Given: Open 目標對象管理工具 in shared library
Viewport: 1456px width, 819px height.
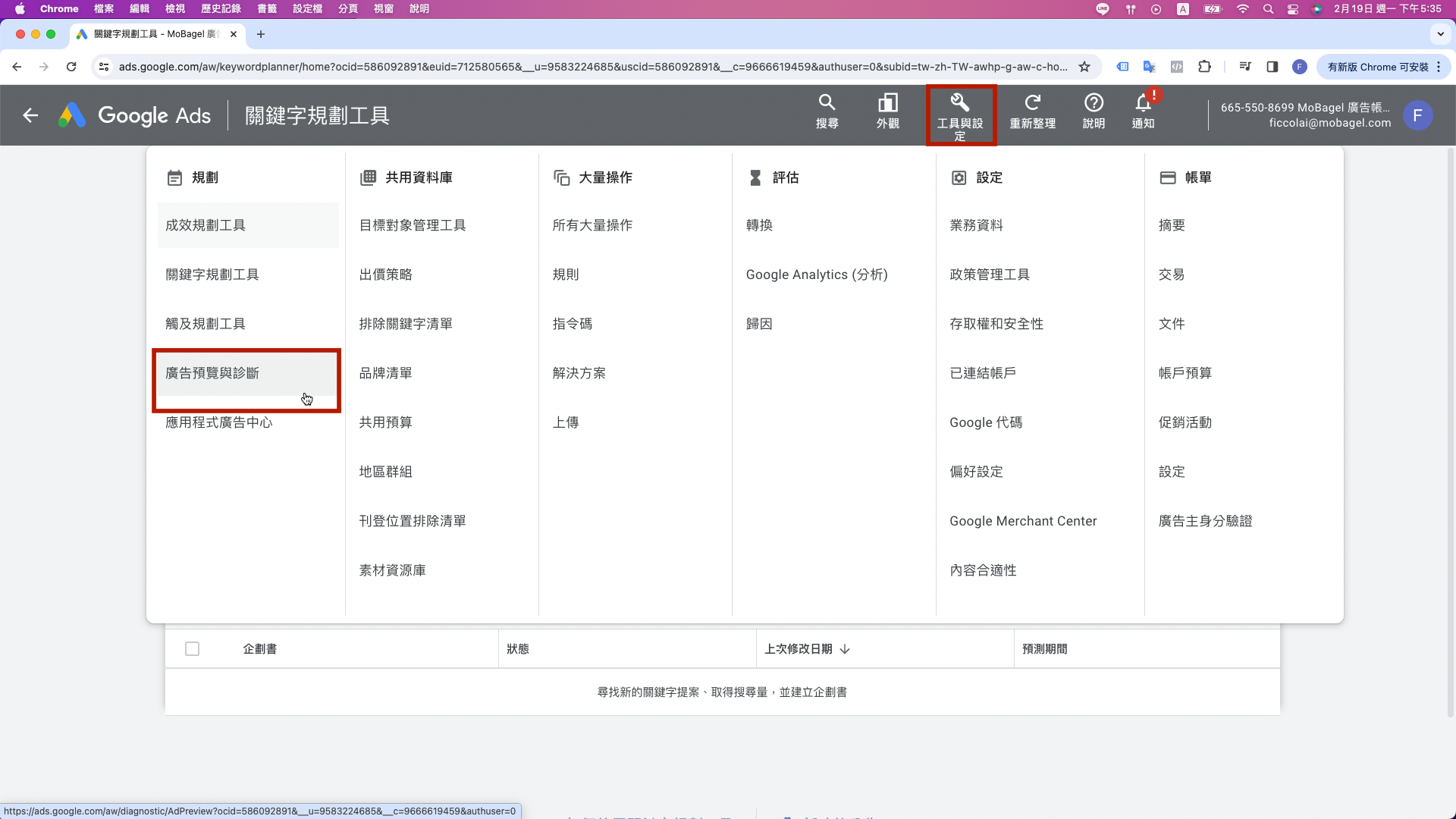Looking at the screenshot, I should pos(413,225).
